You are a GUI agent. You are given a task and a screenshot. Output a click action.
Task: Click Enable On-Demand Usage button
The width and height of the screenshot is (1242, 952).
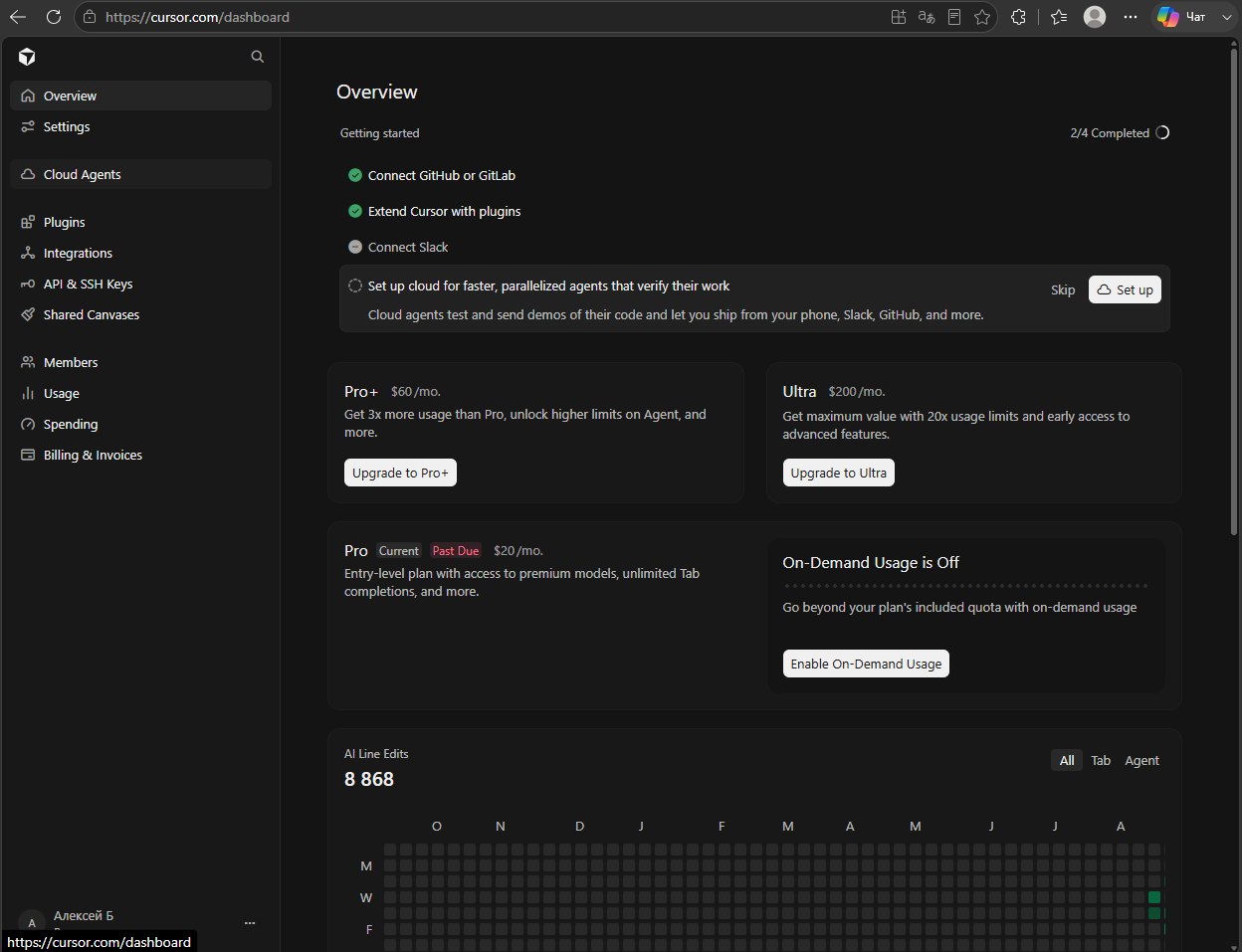click(866, 664)
